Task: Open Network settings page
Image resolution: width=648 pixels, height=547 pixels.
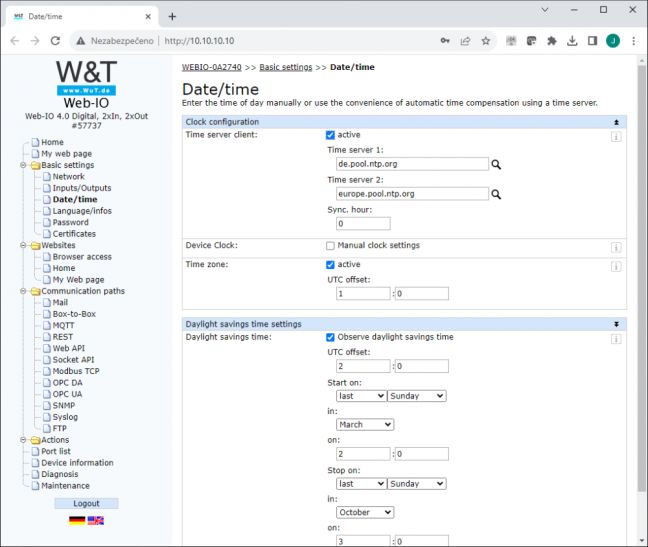Action: point(69,177)
